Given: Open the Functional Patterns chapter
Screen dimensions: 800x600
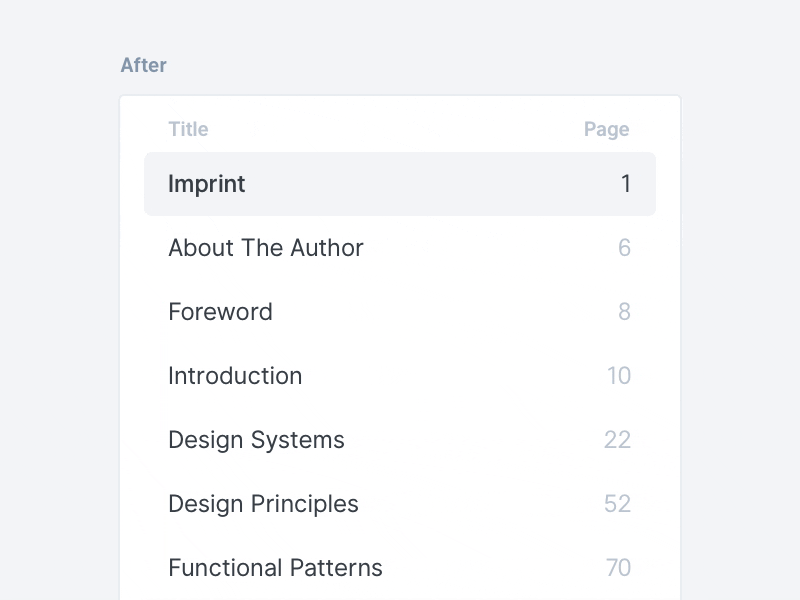Looking at the screenshot, I should tap(275, 568).
